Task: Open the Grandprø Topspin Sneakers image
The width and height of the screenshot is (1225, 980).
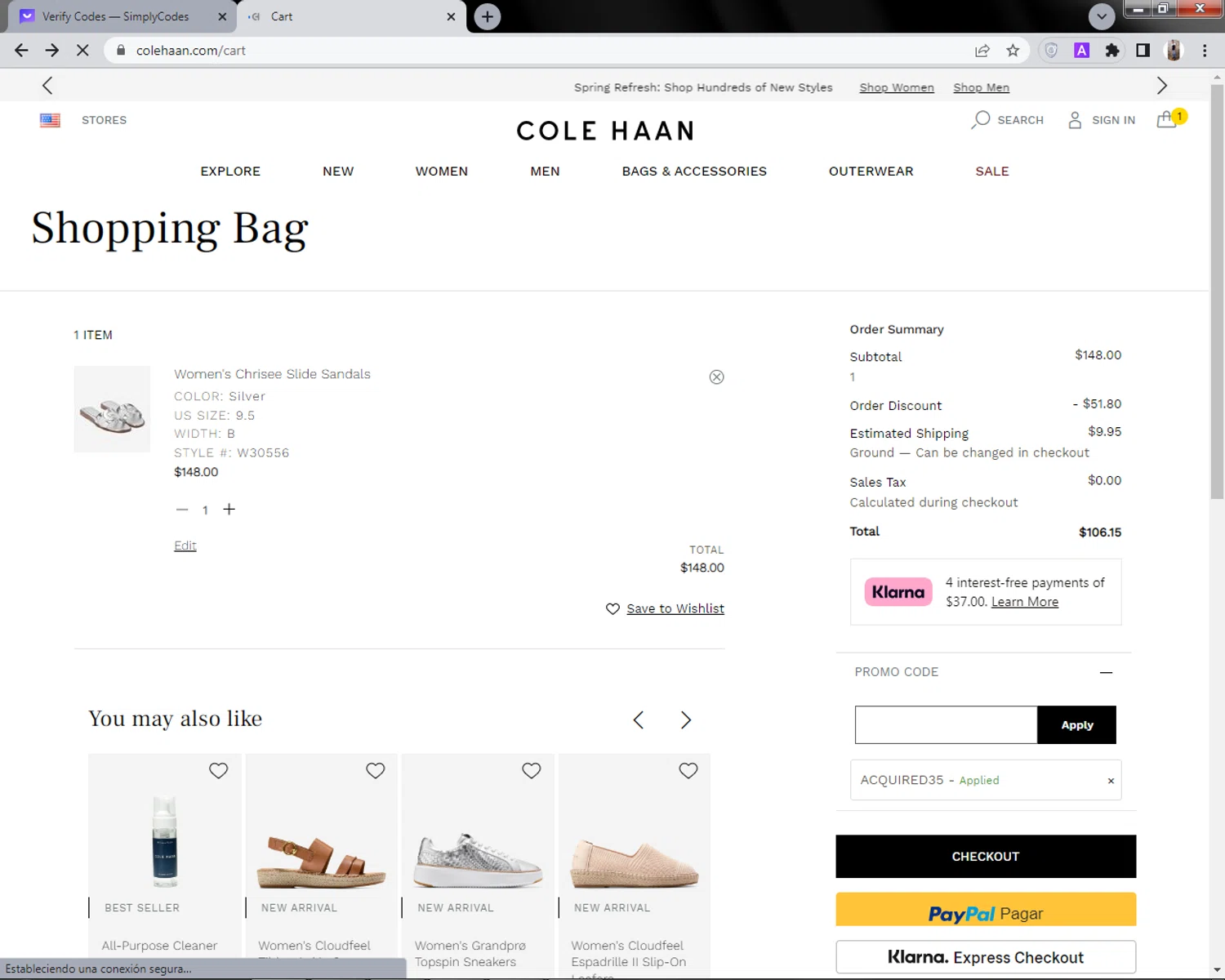Action: pos(478,861)
